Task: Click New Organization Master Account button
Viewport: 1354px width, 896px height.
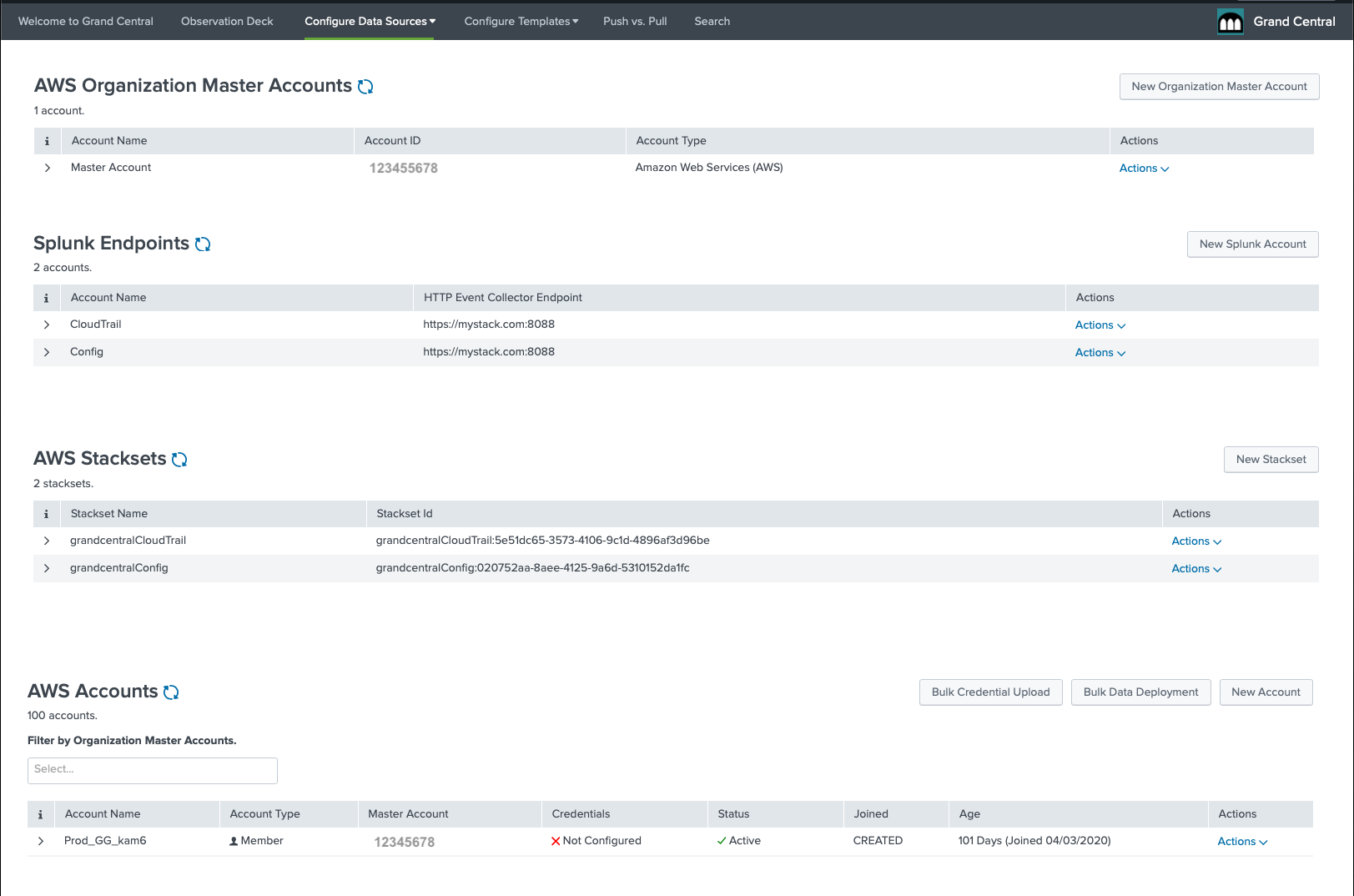Action: (1219, 87)
